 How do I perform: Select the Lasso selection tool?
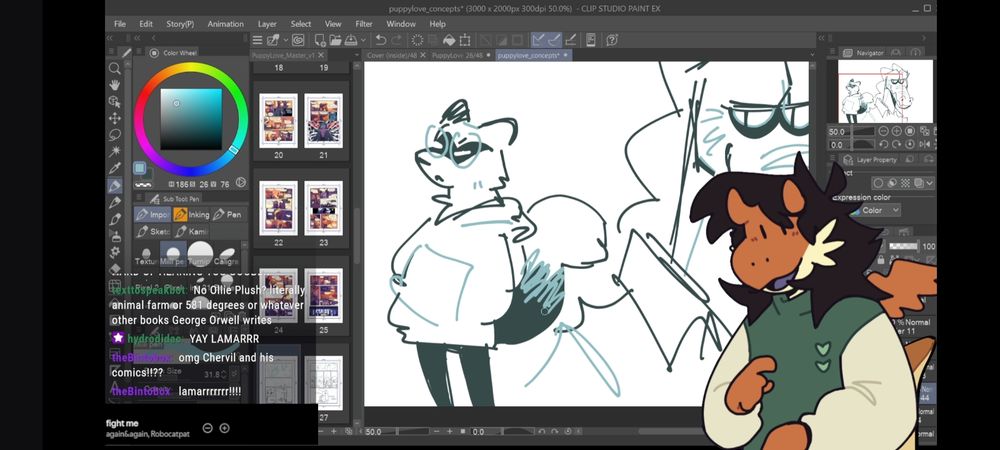point(115,135)
